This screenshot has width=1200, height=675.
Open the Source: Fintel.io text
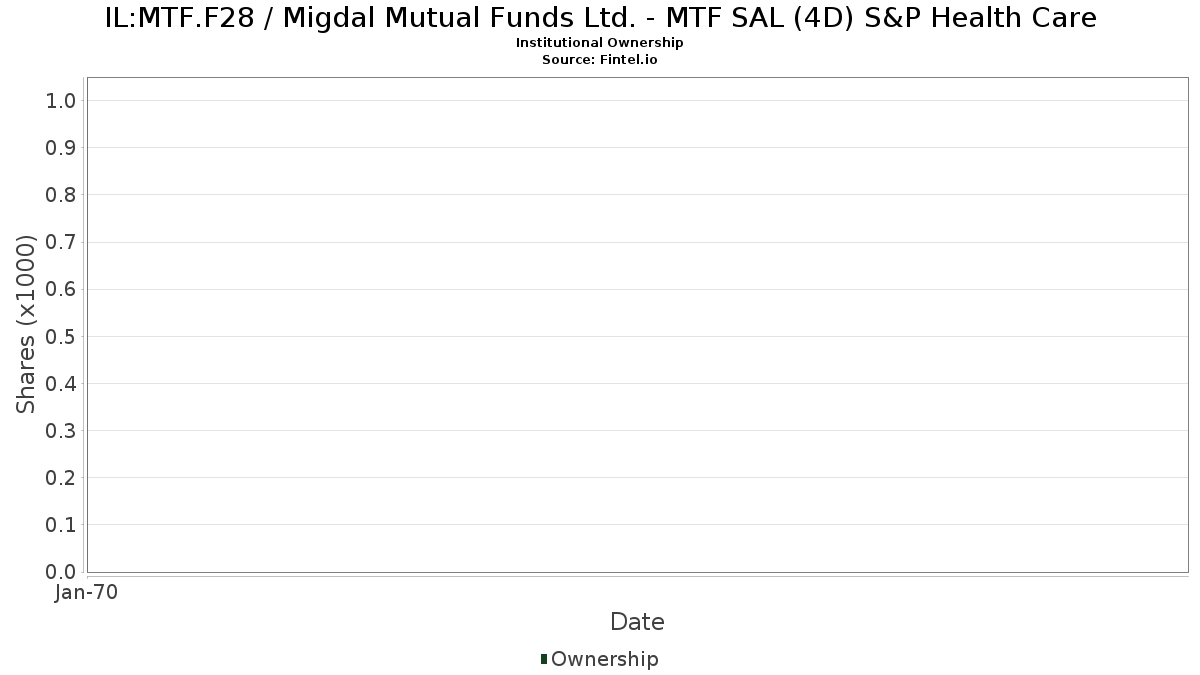(x=600, y=60)
